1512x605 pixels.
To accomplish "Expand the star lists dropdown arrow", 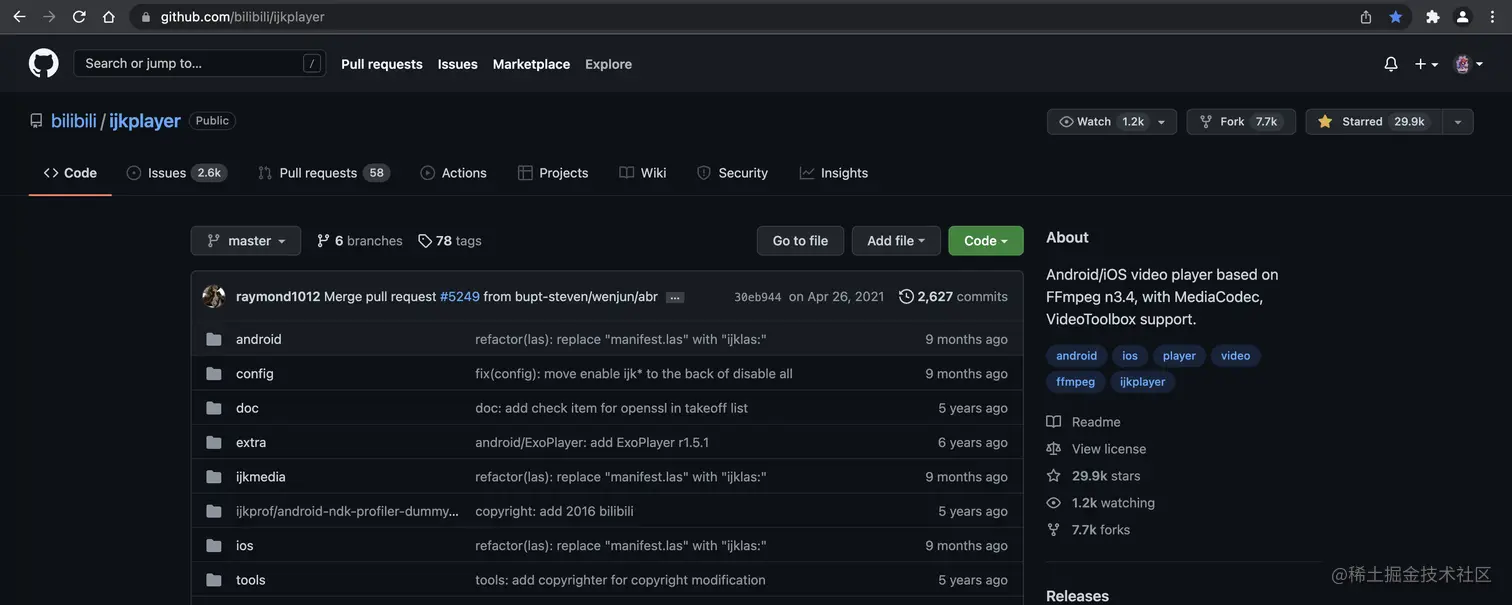I will pyautogui.click(x=1458, y=122).
